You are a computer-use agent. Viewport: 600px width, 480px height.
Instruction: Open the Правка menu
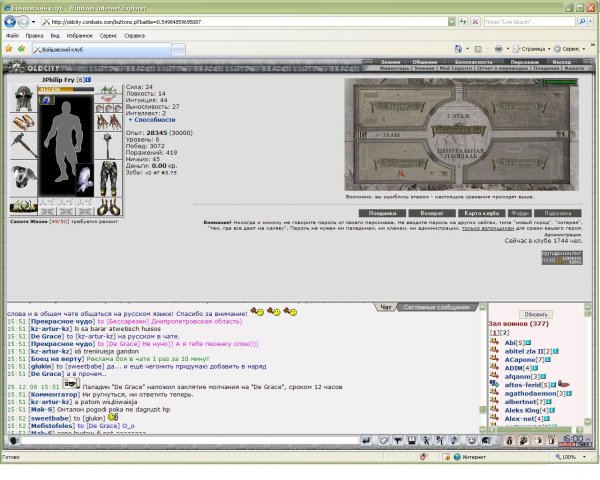point(34,36)
